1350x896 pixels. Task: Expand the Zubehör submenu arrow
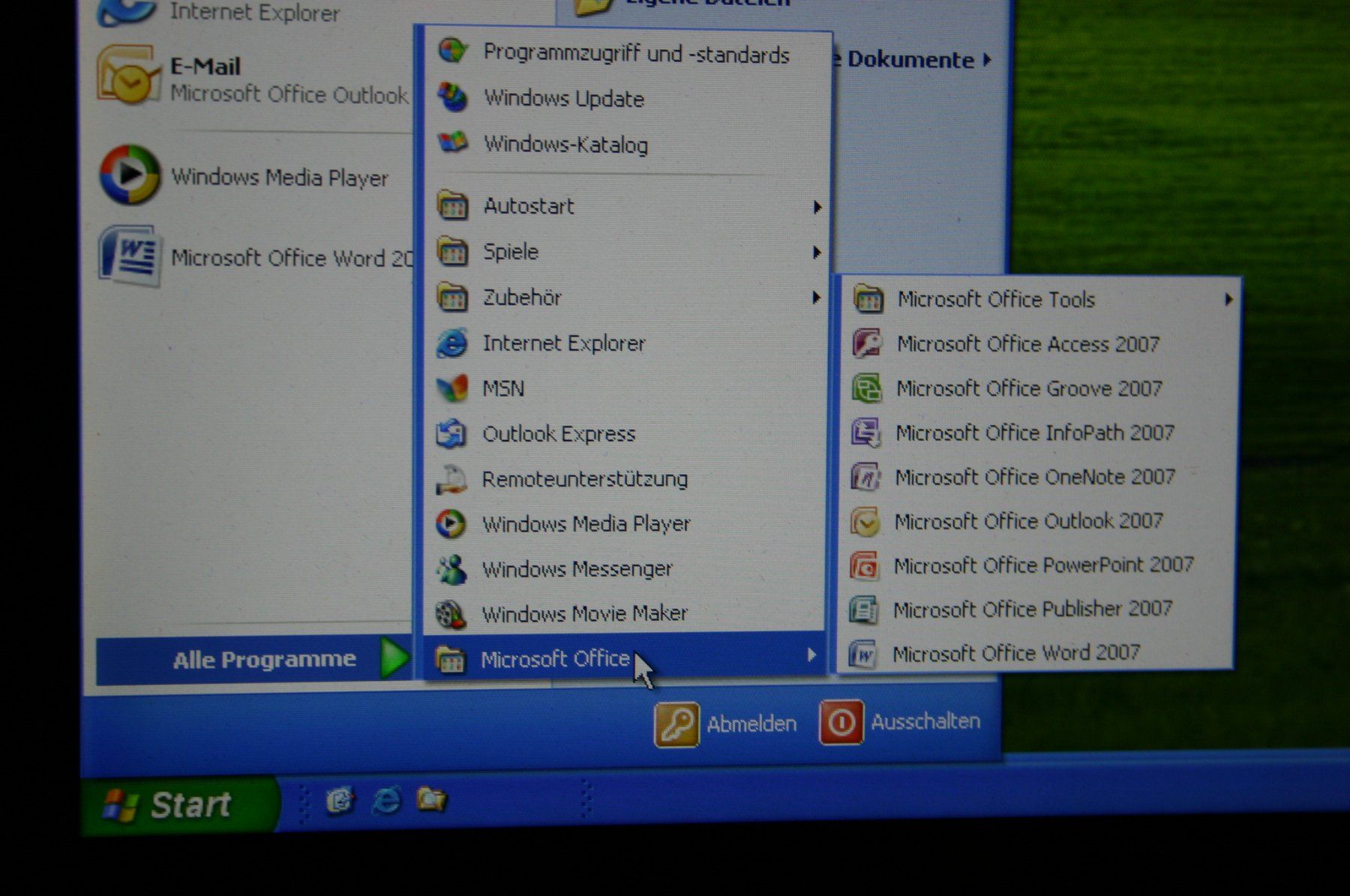pyautogui.click(x=816, y=298)
